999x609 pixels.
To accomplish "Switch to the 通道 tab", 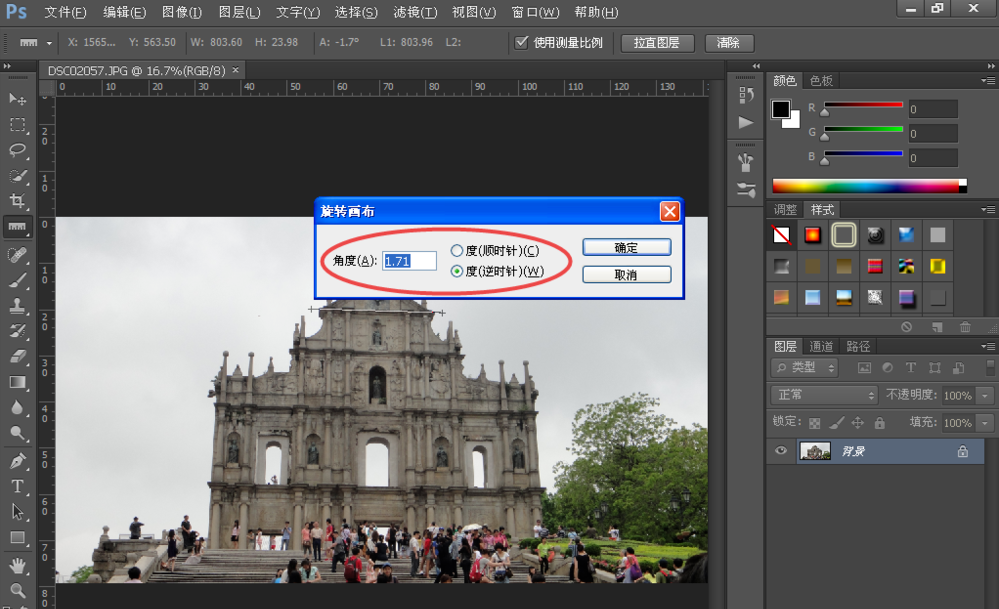I will pos(821,346).
